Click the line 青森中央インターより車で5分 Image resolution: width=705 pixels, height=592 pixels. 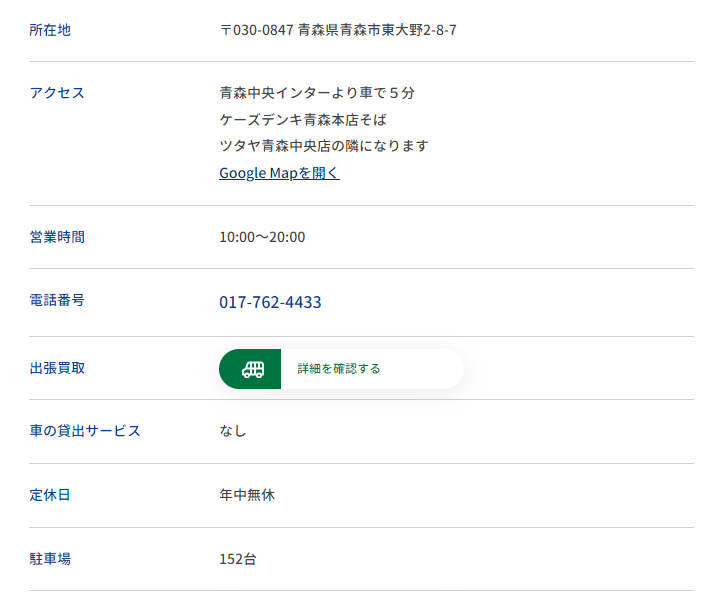(316, 93)
